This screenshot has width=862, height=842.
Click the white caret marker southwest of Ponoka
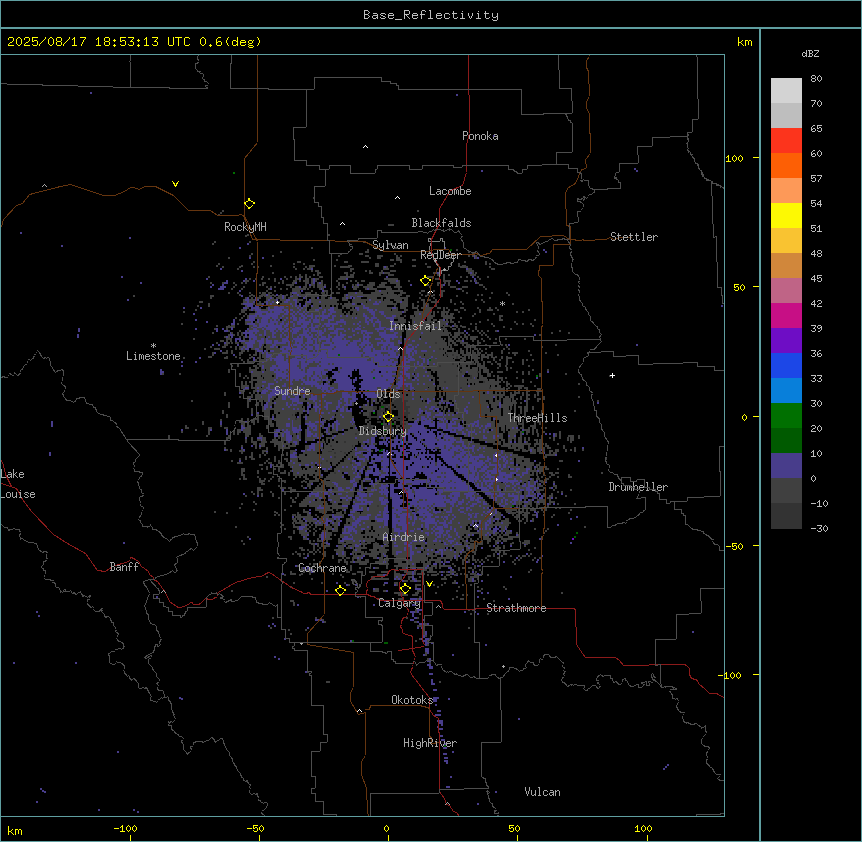pos(366,147)
